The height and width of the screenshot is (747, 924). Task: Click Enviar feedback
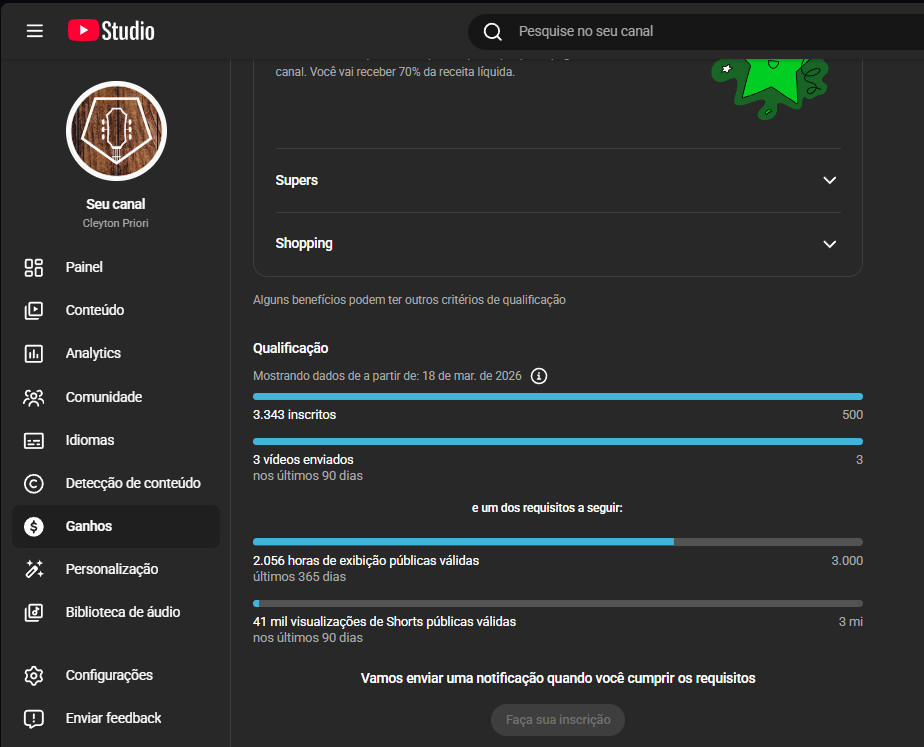pyautogui.click(x=113, y=718)
